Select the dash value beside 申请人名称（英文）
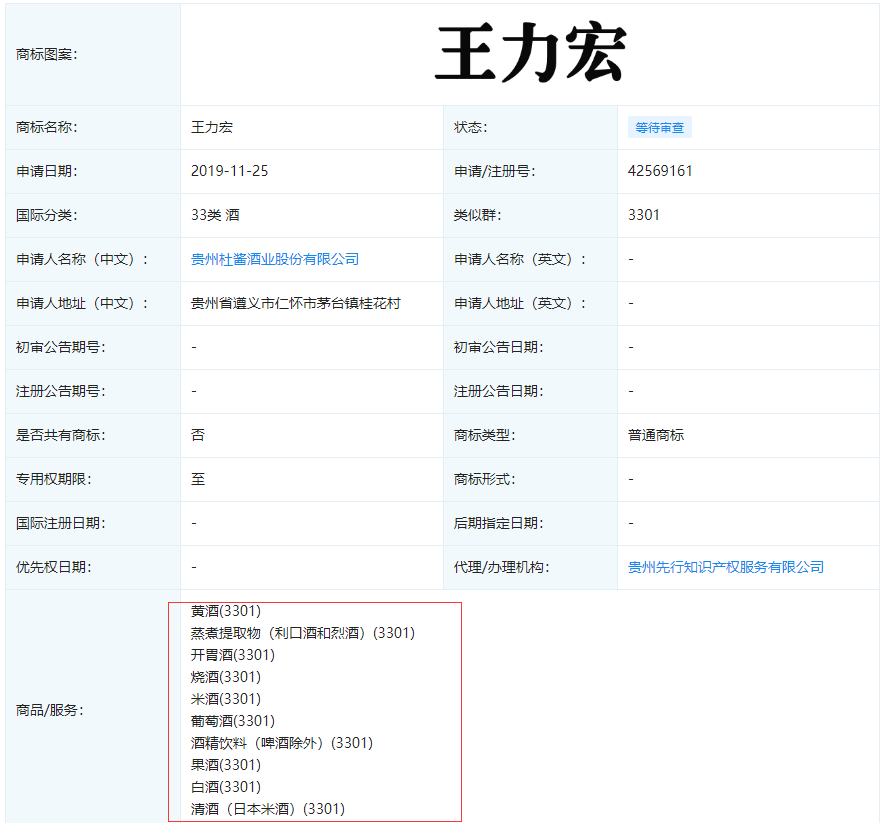This screenshot has width=886, height=823. click(x=631, y=259)
